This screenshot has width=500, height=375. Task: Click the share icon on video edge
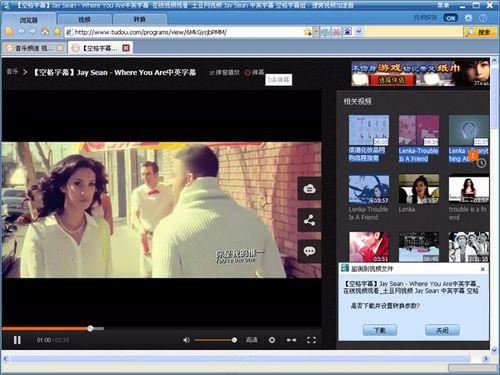tap(309, 220)
